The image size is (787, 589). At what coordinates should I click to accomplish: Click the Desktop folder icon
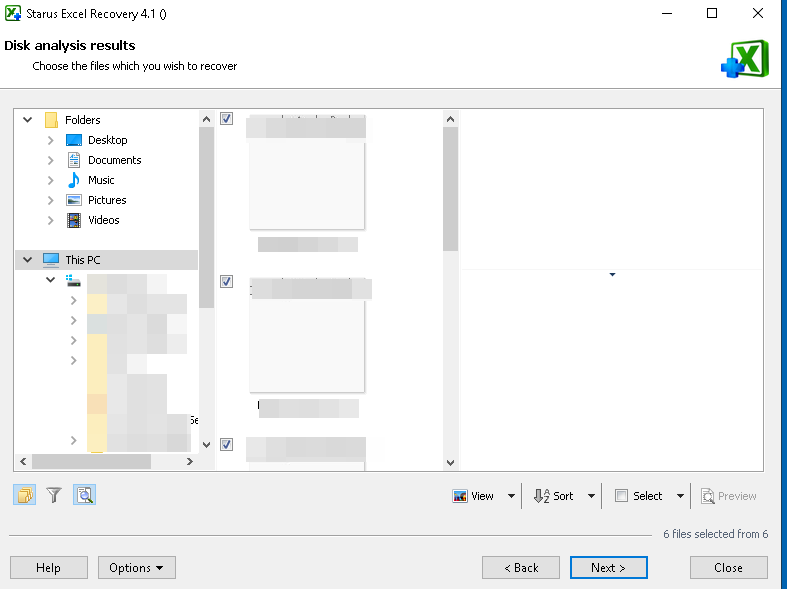pos(74,140)
